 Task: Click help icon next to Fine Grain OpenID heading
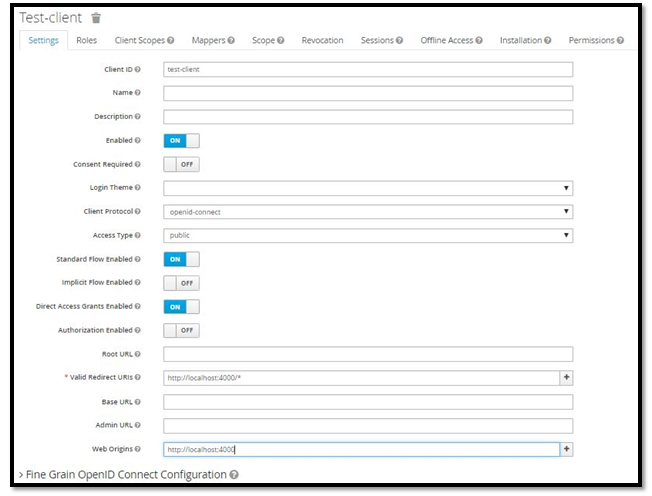pyautogui.click(x=235, y=474)
